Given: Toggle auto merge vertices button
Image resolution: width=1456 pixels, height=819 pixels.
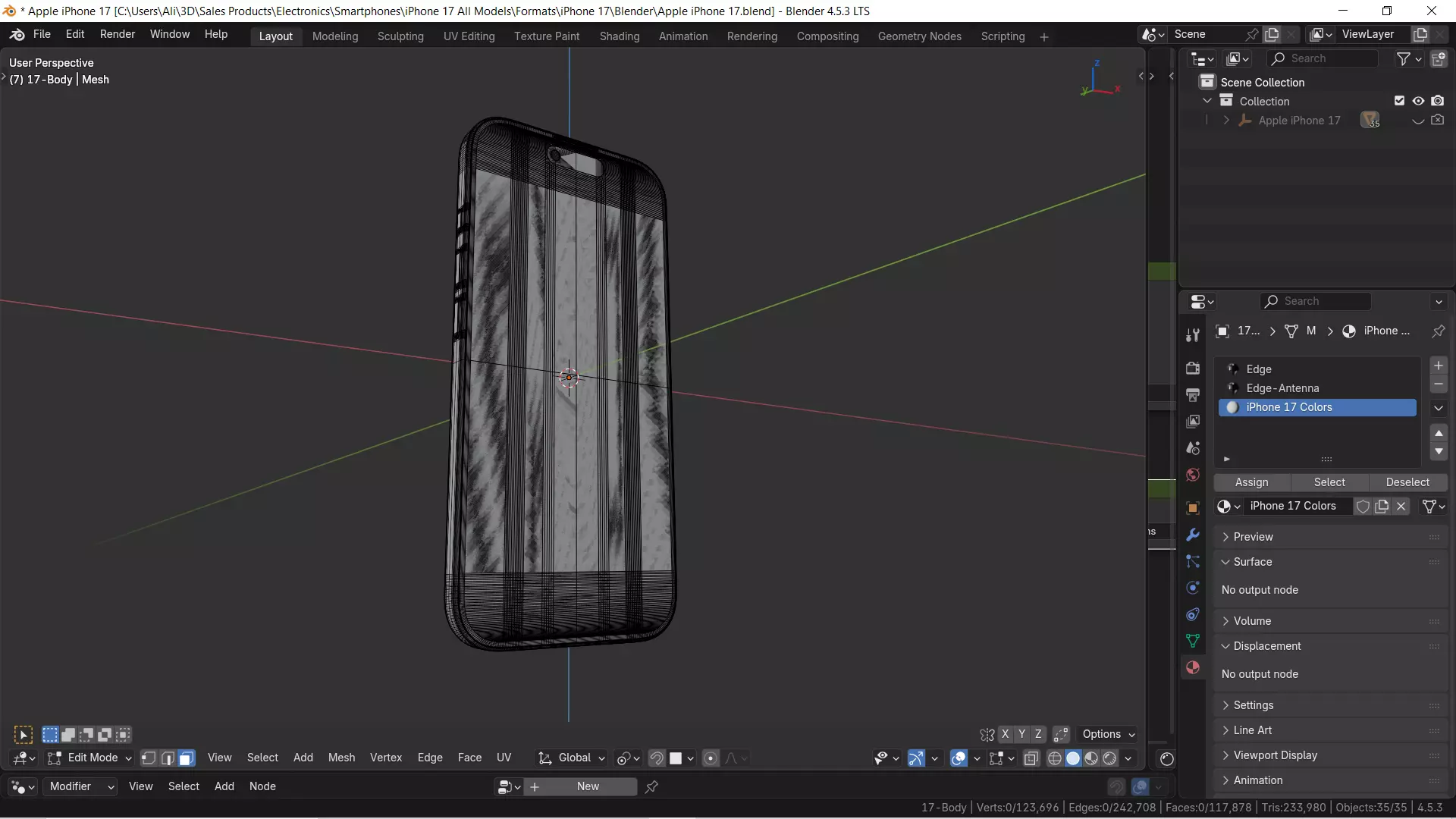Looking at the screenshot, I should point(1061,735).
